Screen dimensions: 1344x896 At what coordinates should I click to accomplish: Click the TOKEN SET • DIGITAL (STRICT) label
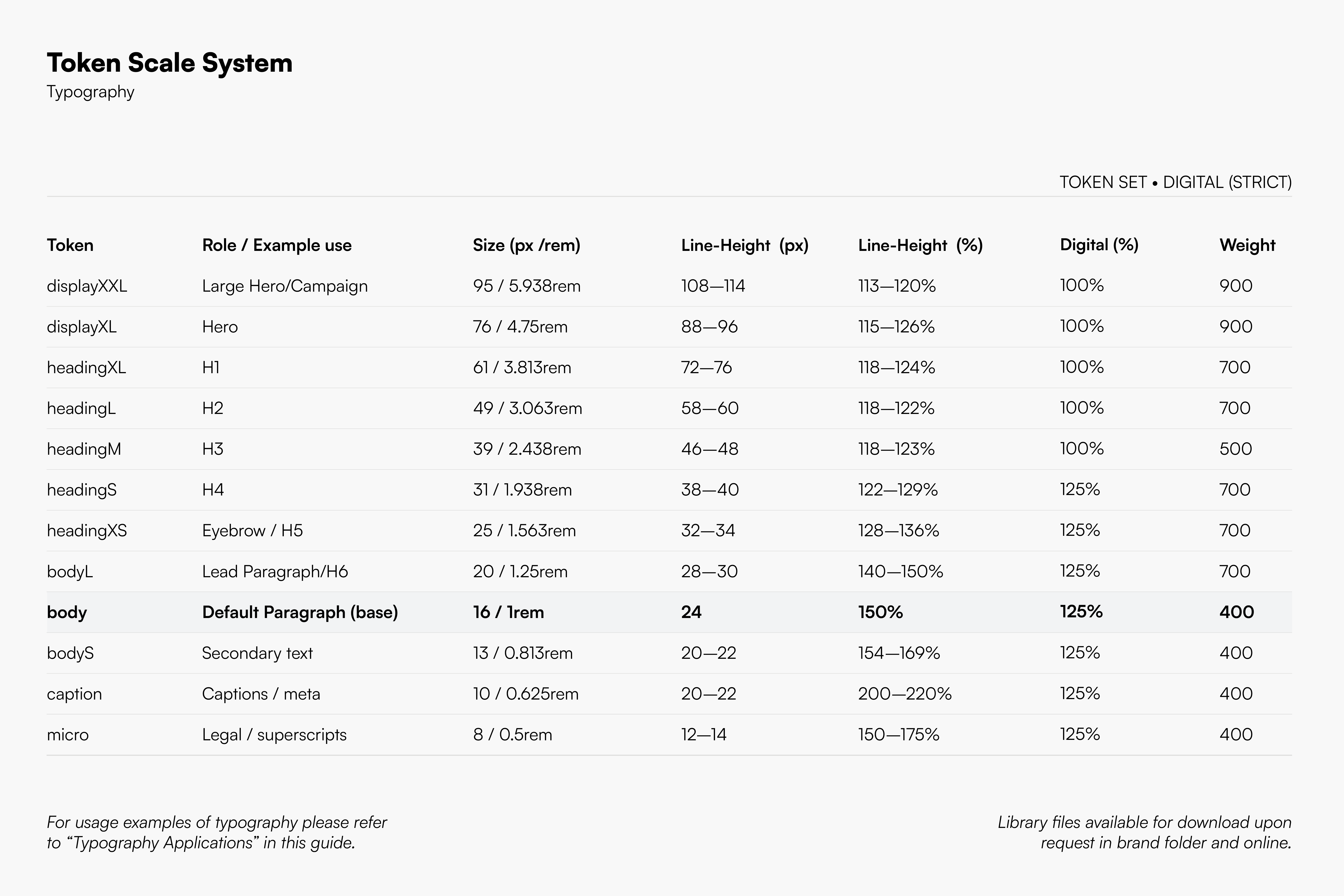click(x=1175, y=182)
